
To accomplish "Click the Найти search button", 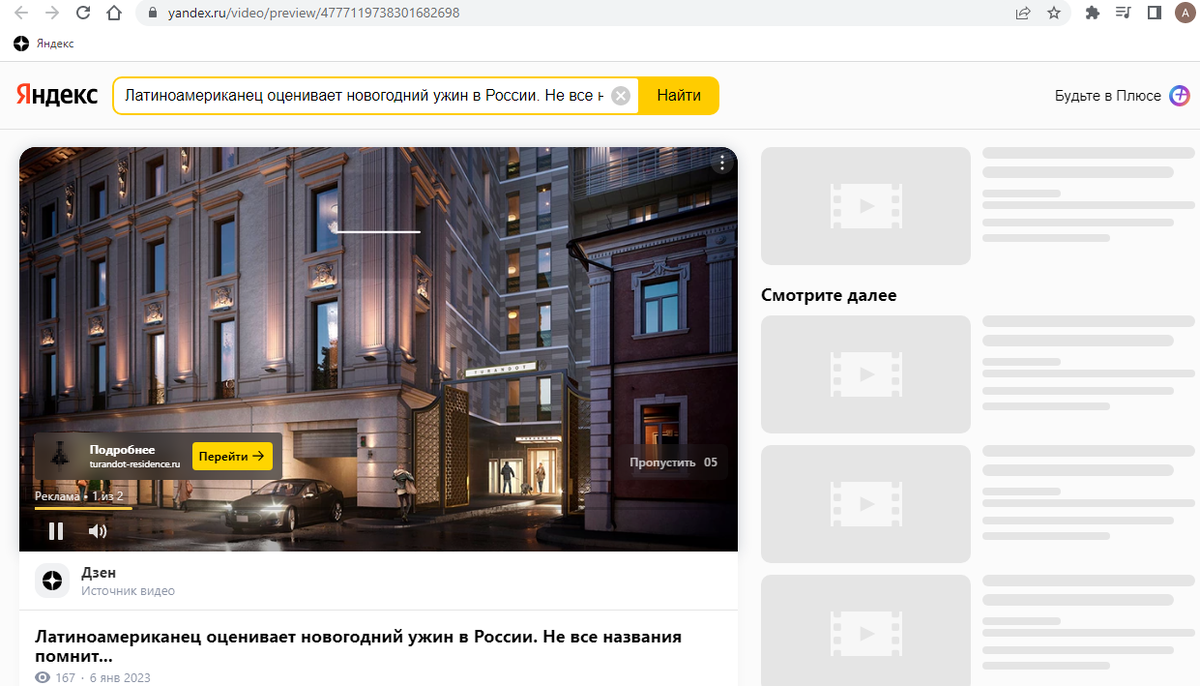I will pyautogui.click(x=679, y=96).
